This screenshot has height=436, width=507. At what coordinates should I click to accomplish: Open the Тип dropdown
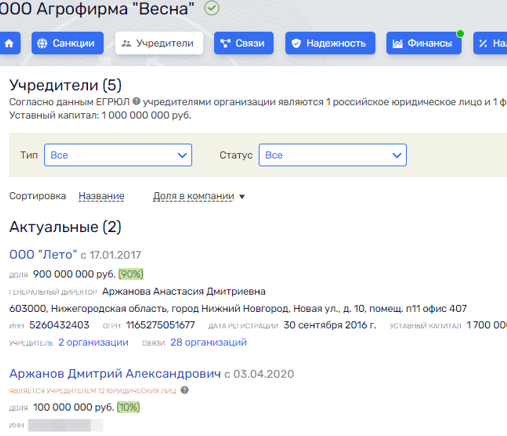[x=118, y=155]
